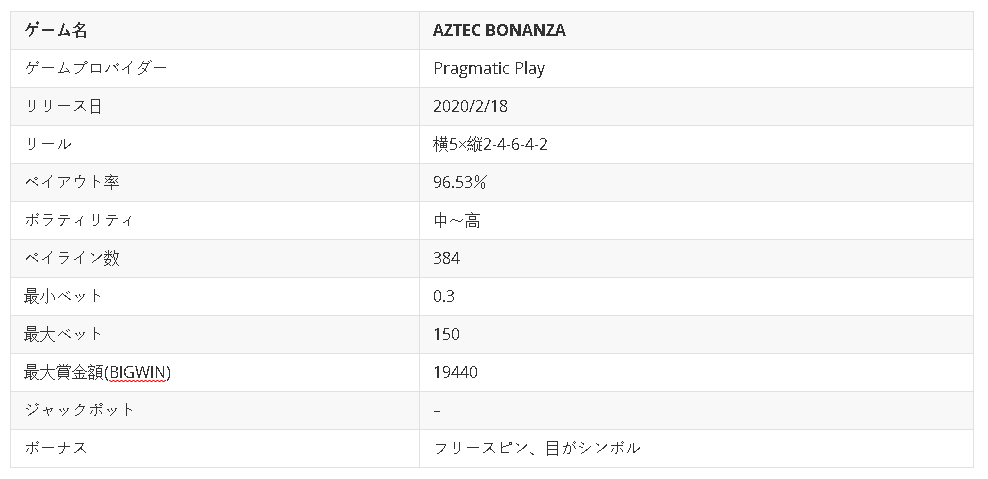Click the bonus text フリースピン、目がシンボル
Image resolution: width=988 pixels, height=479 pixels.
(537, 448)
